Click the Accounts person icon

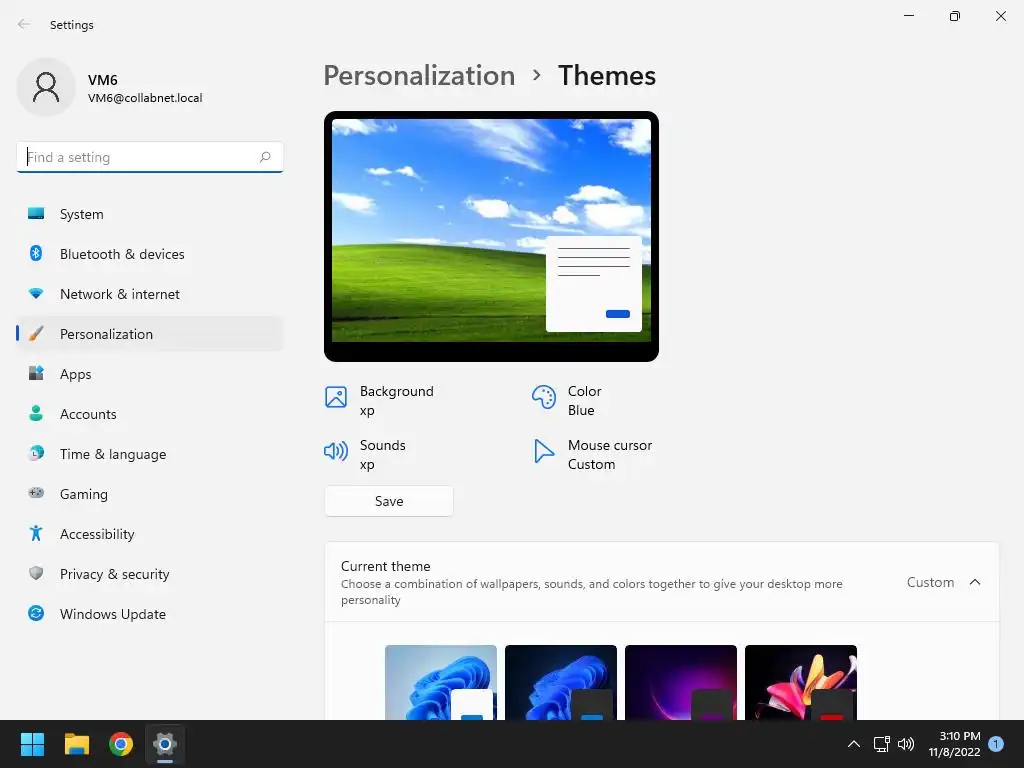[36, 413]
